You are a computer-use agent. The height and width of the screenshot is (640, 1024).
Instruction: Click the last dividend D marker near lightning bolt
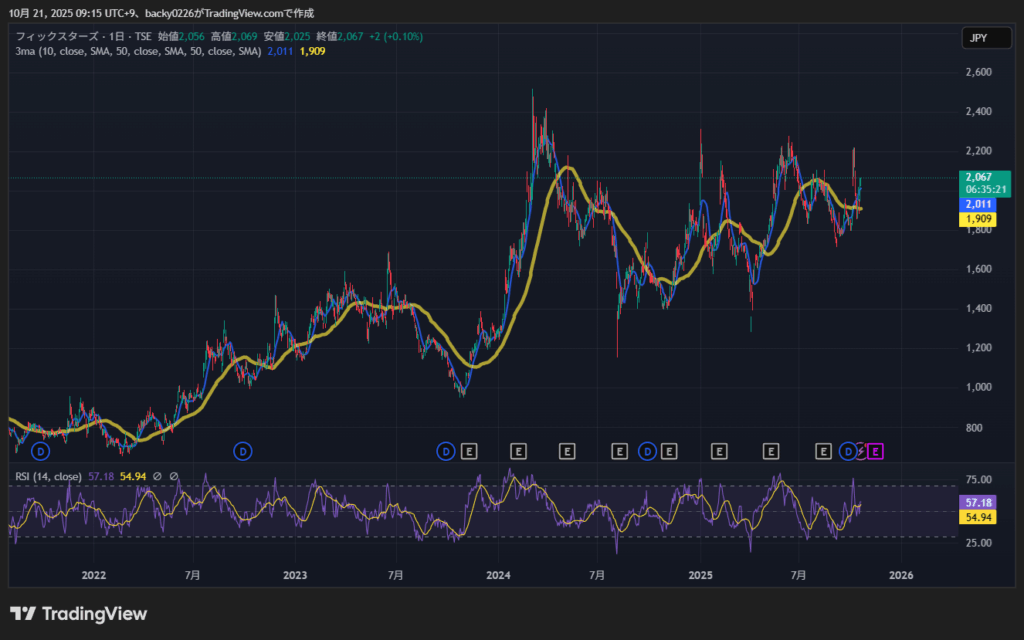tap(849, 452)
